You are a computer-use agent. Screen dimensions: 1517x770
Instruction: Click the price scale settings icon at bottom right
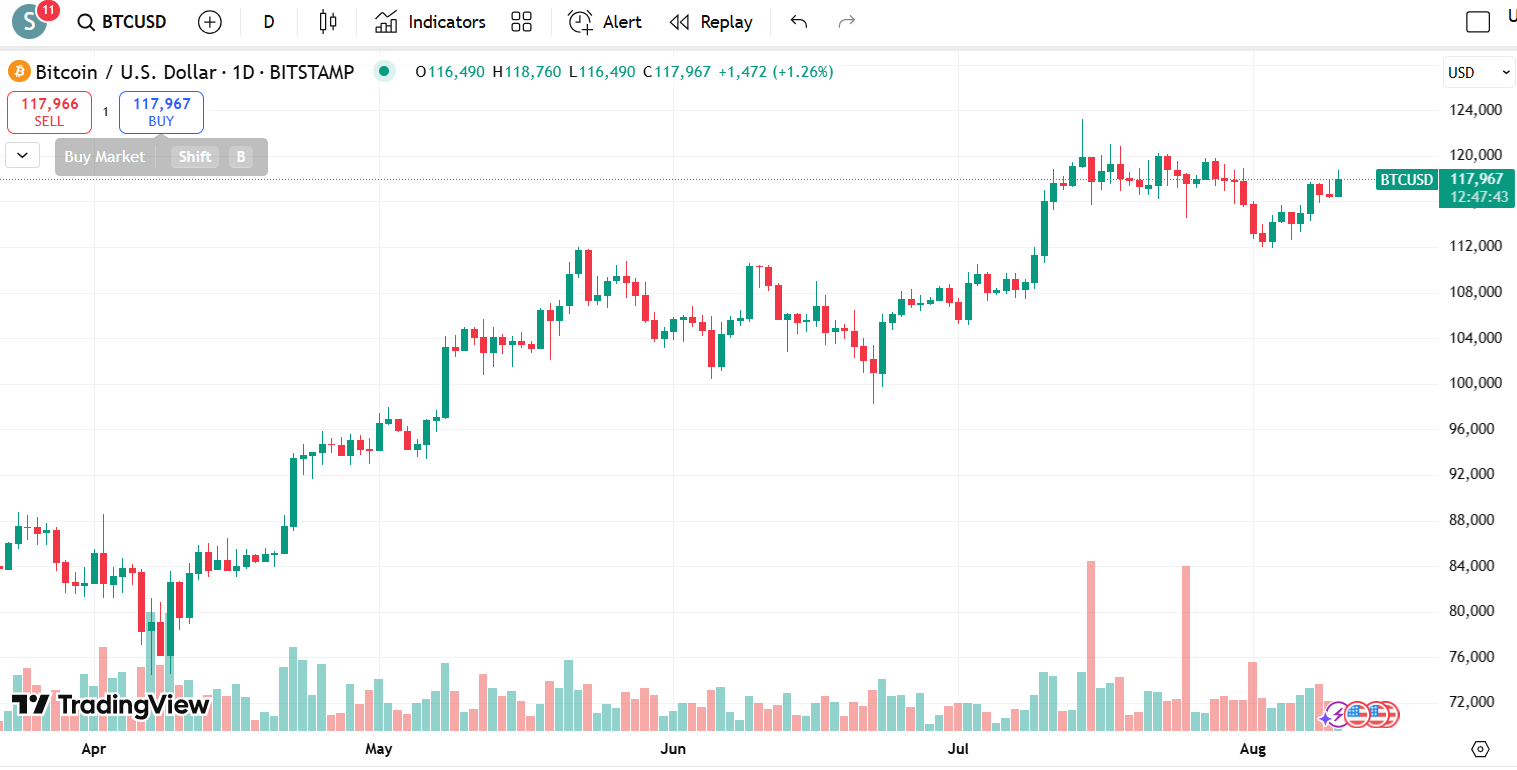point(1481,749)
